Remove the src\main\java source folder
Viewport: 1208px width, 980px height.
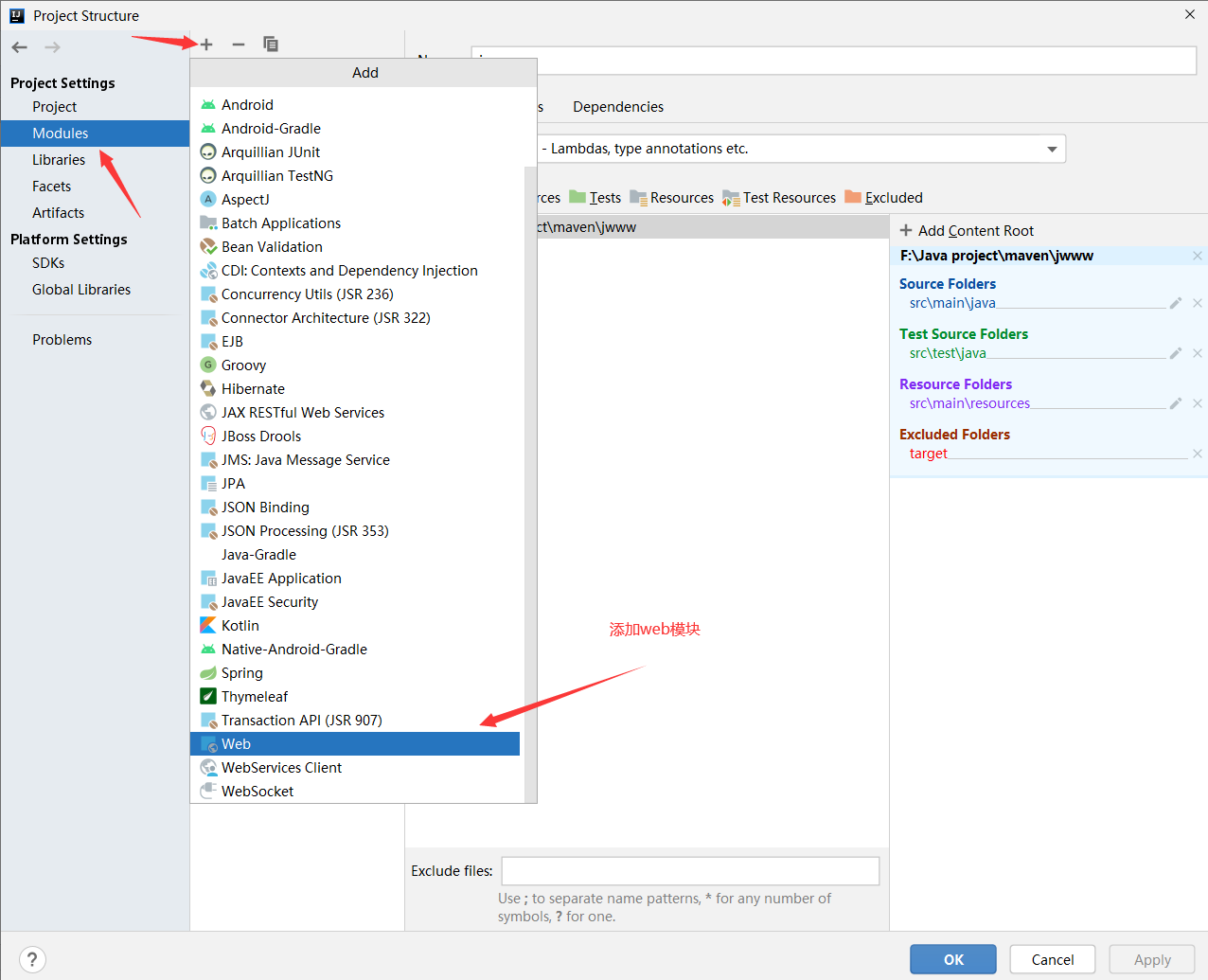click(1198, 303)
